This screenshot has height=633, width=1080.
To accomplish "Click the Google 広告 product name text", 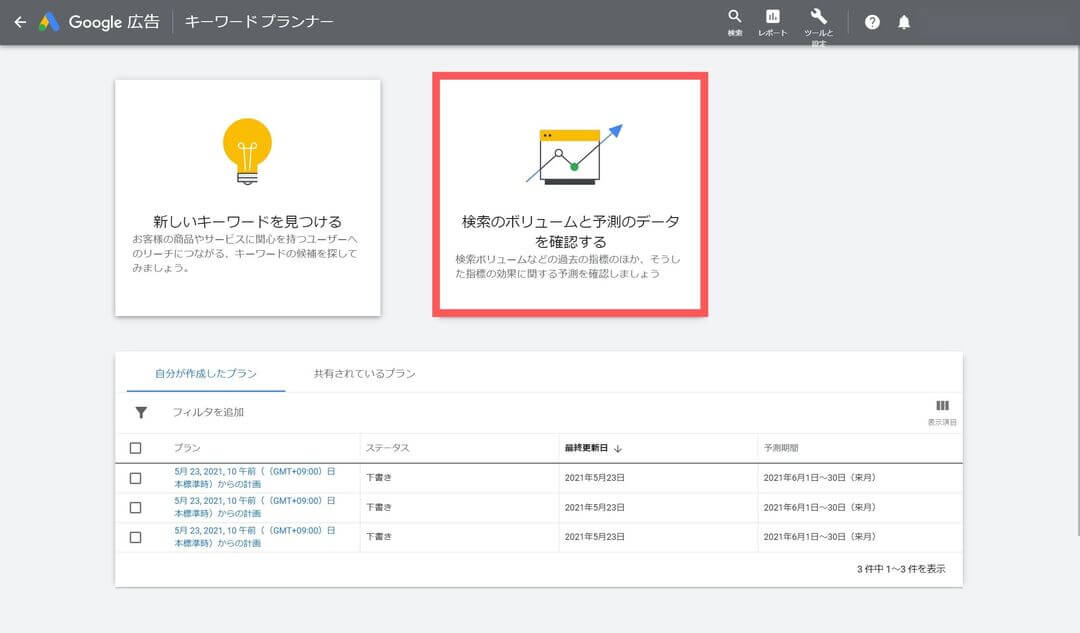I will pyautogui.click(x=114, y=22).
